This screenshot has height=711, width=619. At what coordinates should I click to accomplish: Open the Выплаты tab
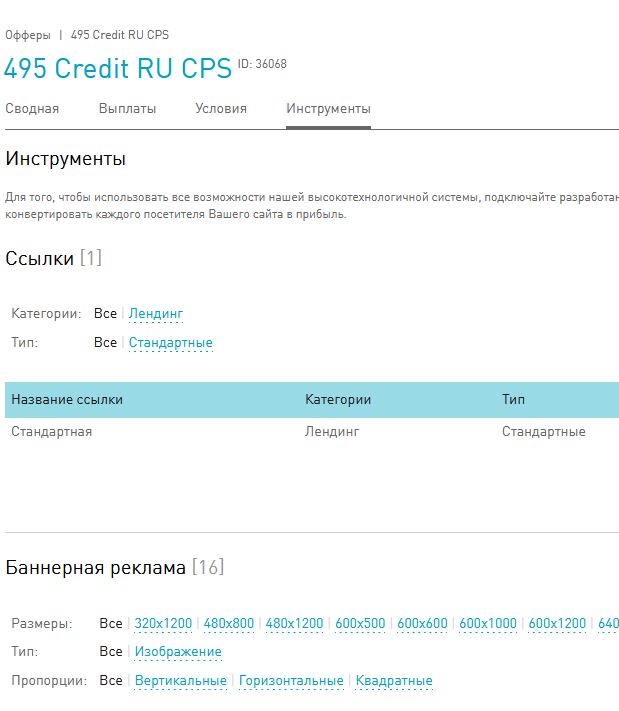click(127, 109)
